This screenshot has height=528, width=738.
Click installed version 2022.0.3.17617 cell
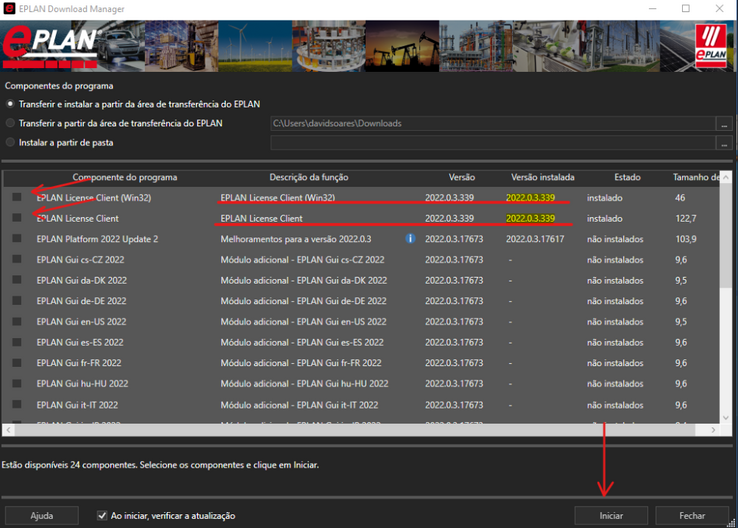pyautogui.click(x=535, y=239)
